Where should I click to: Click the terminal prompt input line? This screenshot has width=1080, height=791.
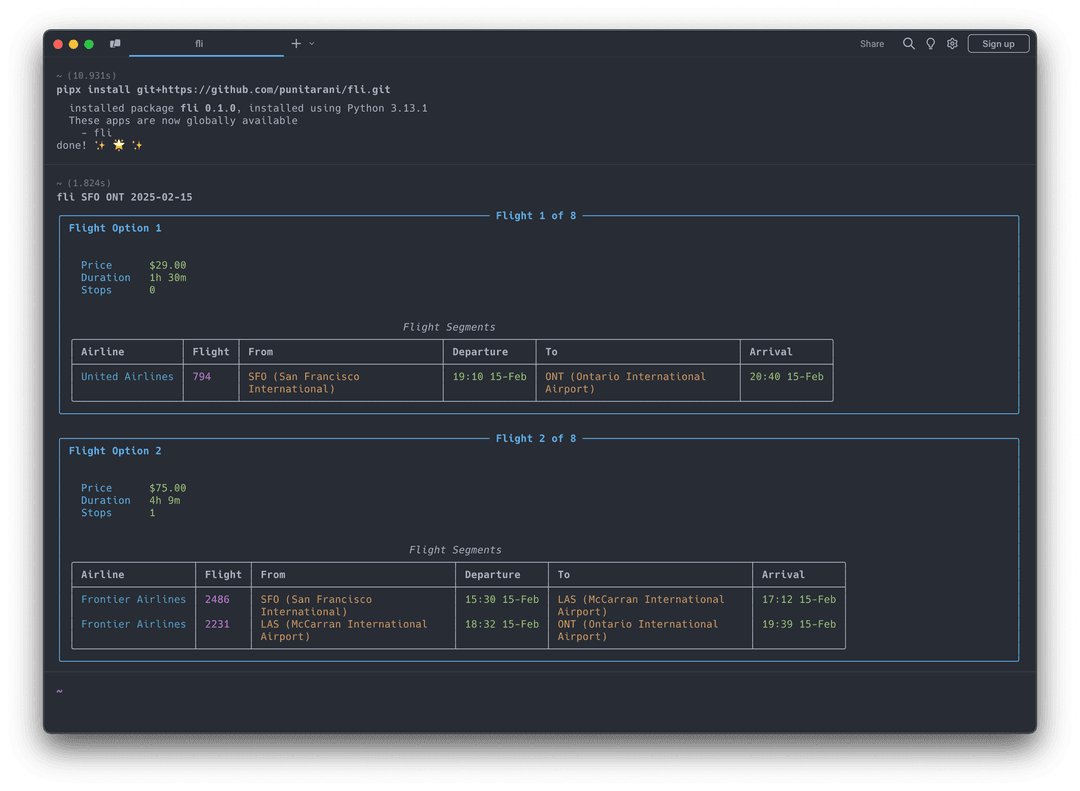coord(539,691)
